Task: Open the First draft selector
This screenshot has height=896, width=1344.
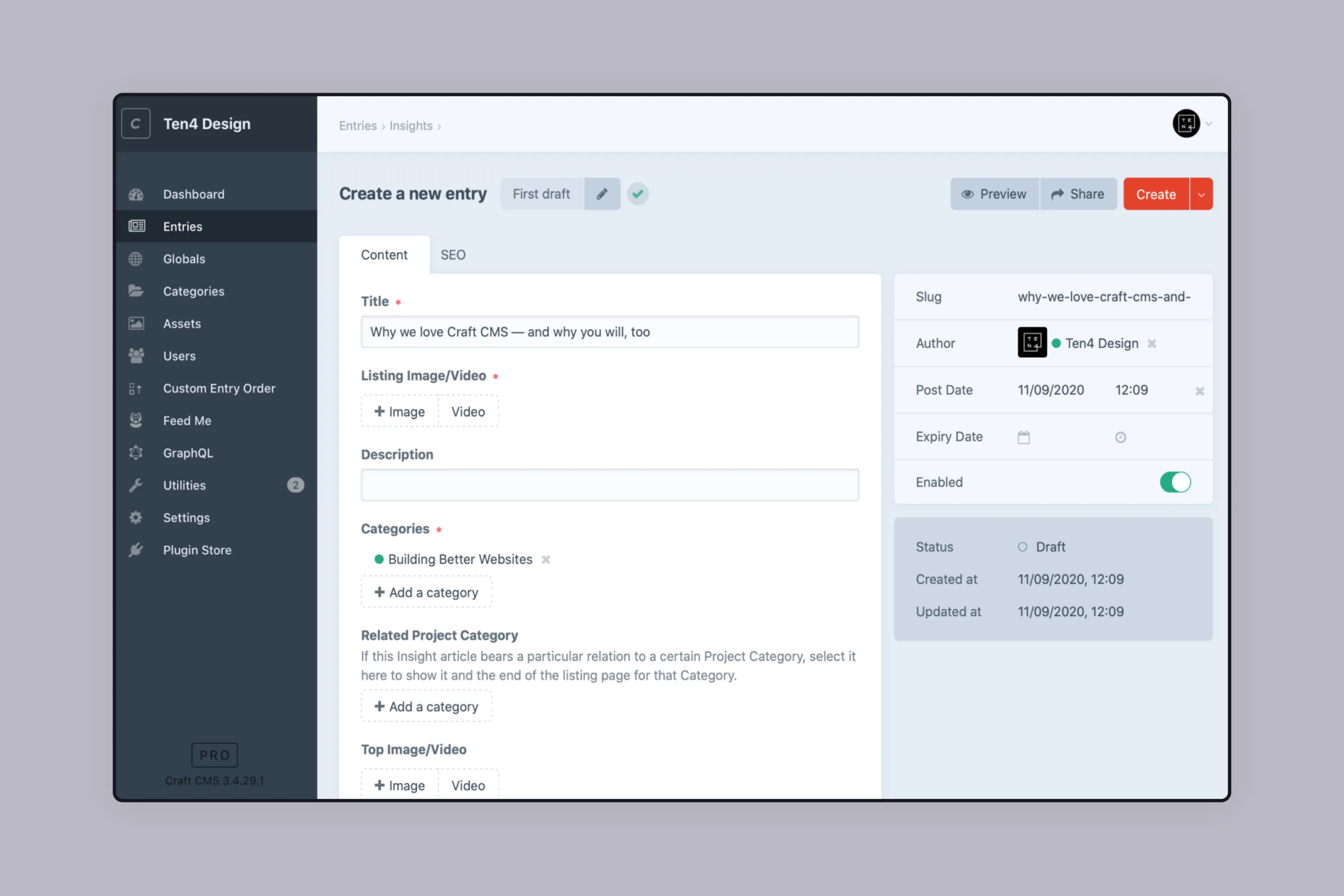Action: coord(542,194)
